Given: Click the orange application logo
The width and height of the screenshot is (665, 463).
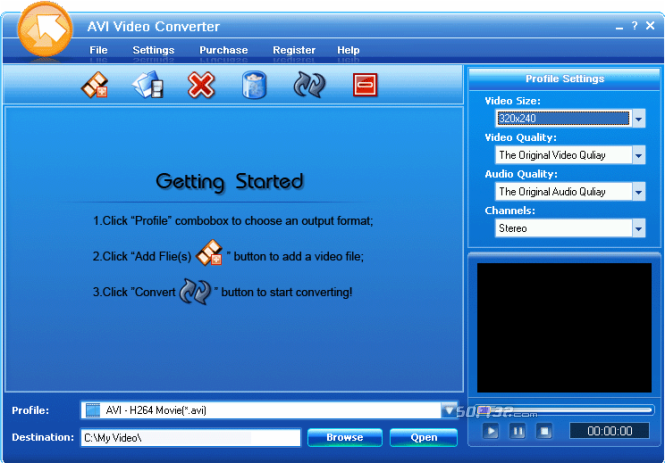Looking at the screenshot, I should point(45,29).
